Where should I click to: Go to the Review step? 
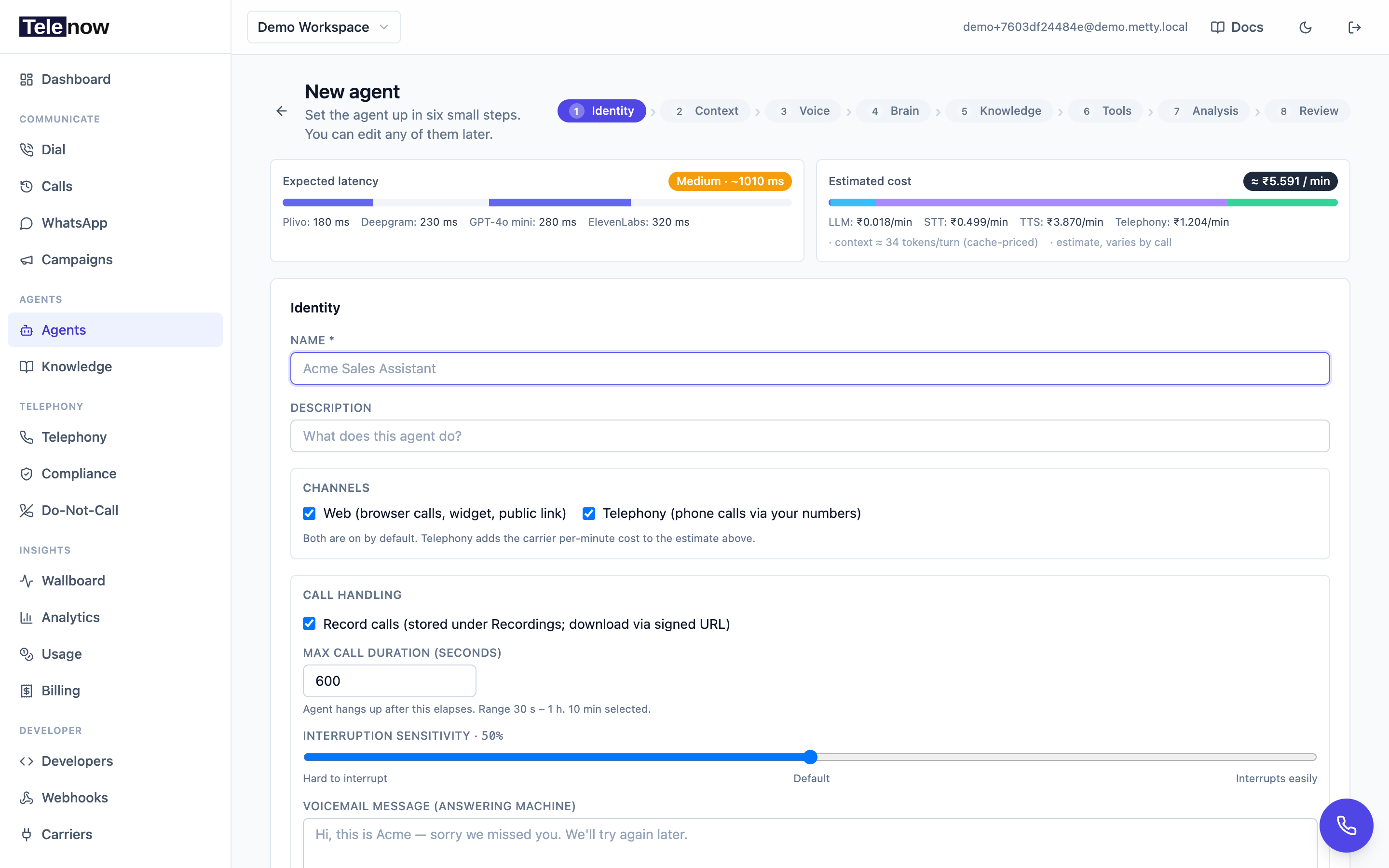coord(1307,111)
